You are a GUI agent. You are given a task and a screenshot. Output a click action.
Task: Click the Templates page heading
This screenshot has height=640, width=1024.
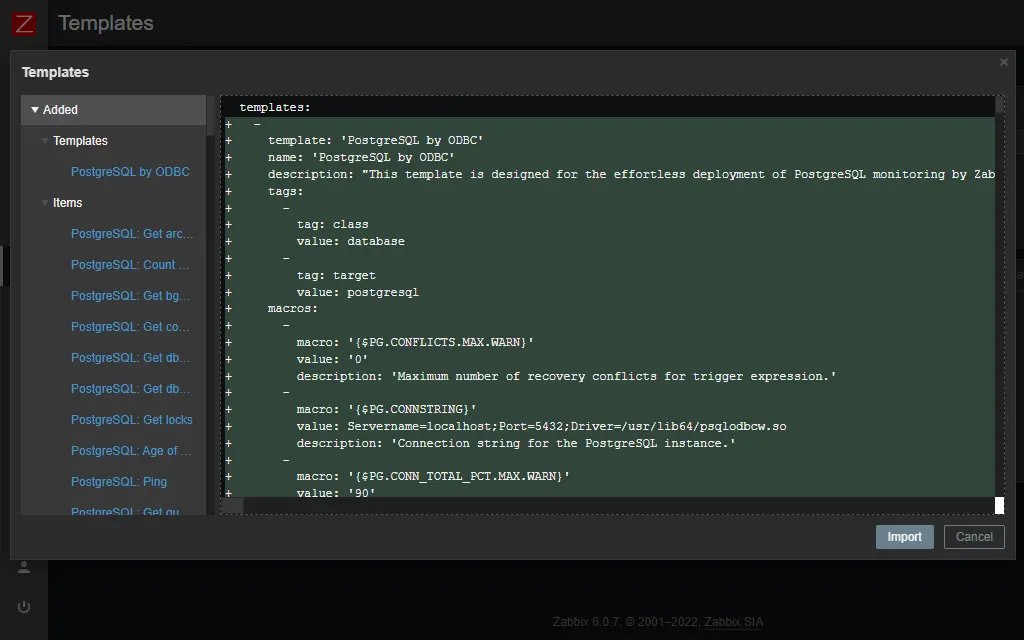(x=106, y=23)
